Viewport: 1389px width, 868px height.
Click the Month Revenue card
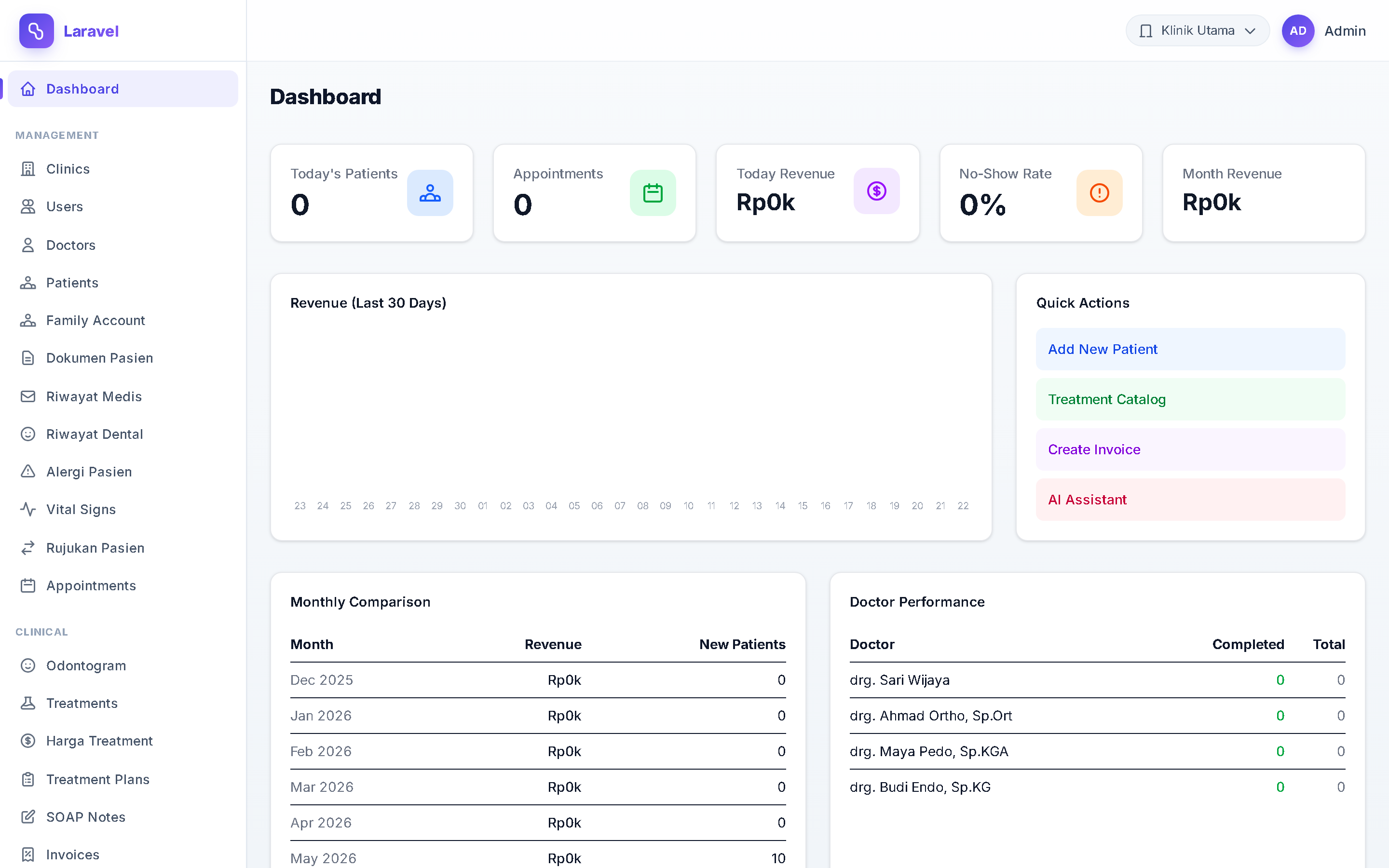click(1263, 193)
